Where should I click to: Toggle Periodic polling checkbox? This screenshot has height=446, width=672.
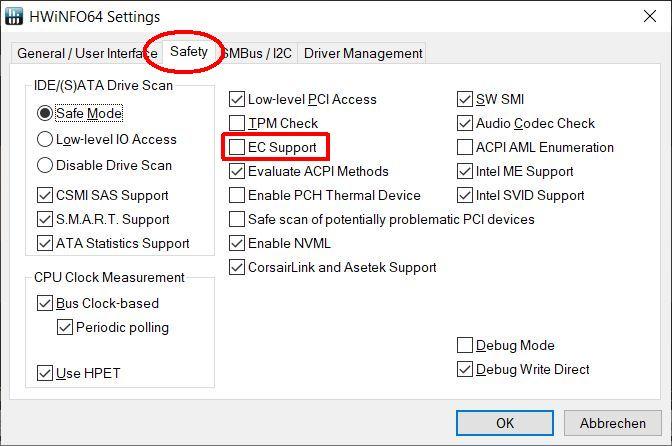point(65,327)
